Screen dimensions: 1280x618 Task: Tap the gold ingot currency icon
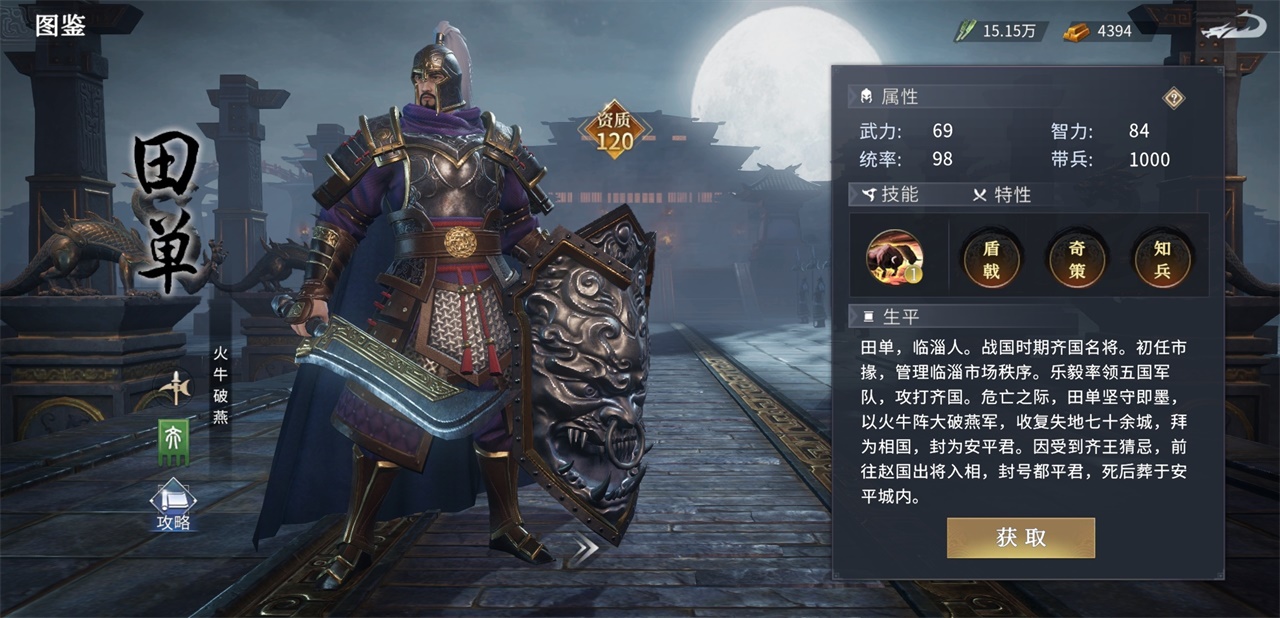point(1078,30)
